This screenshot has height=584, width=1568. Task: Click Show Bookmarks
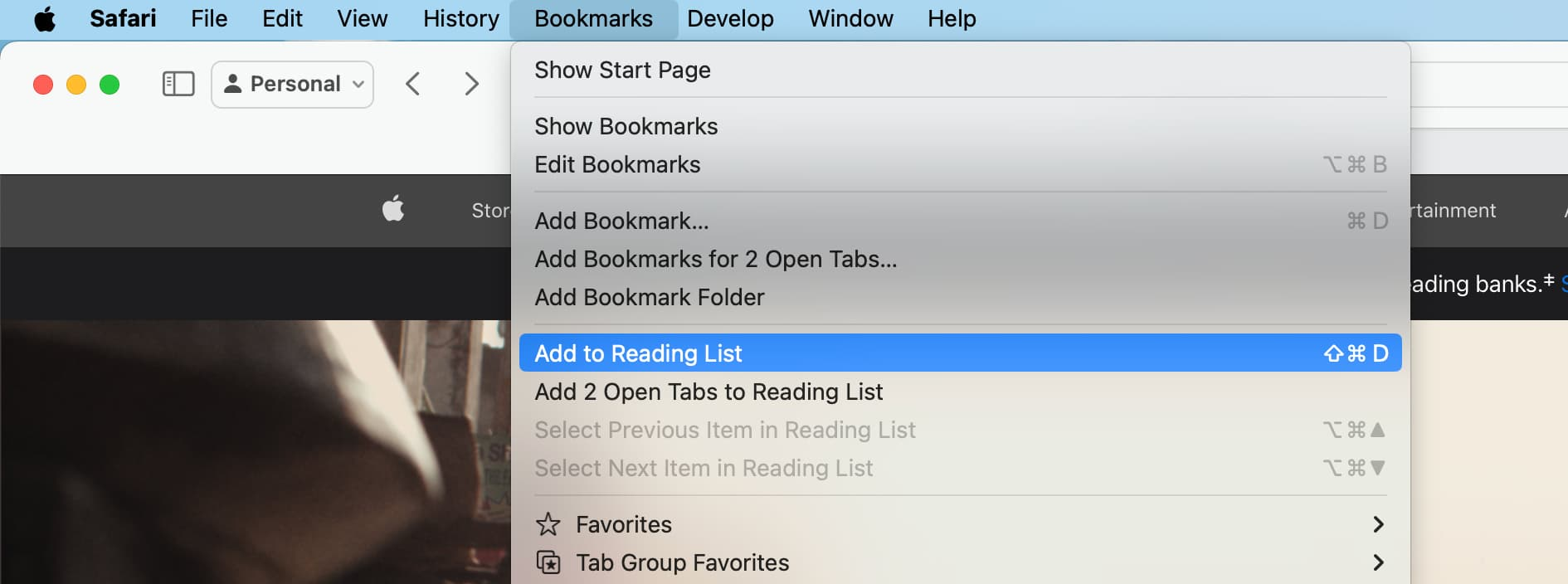[961, 126]
